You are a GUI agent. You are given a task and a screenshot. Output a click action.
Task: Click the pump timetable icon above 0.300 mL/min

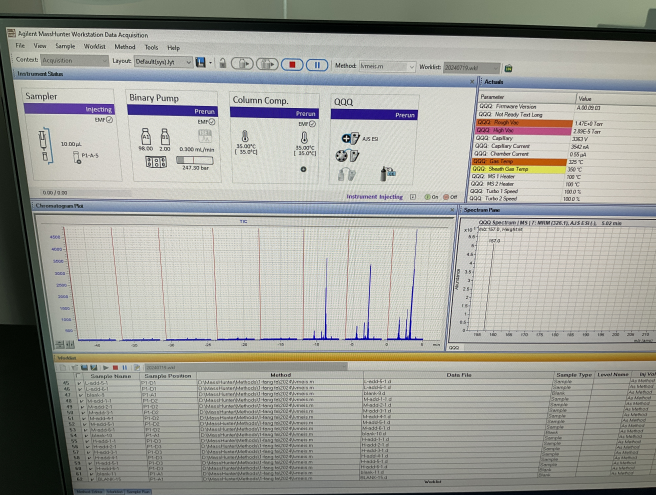coord(205,136)
